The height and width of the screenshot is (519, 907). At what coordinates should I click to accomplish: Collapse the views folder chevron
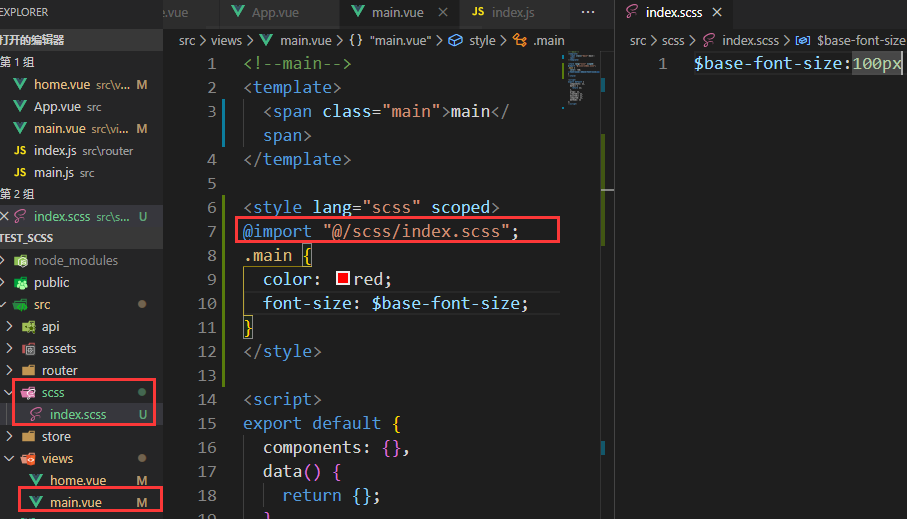coord(9,458)
